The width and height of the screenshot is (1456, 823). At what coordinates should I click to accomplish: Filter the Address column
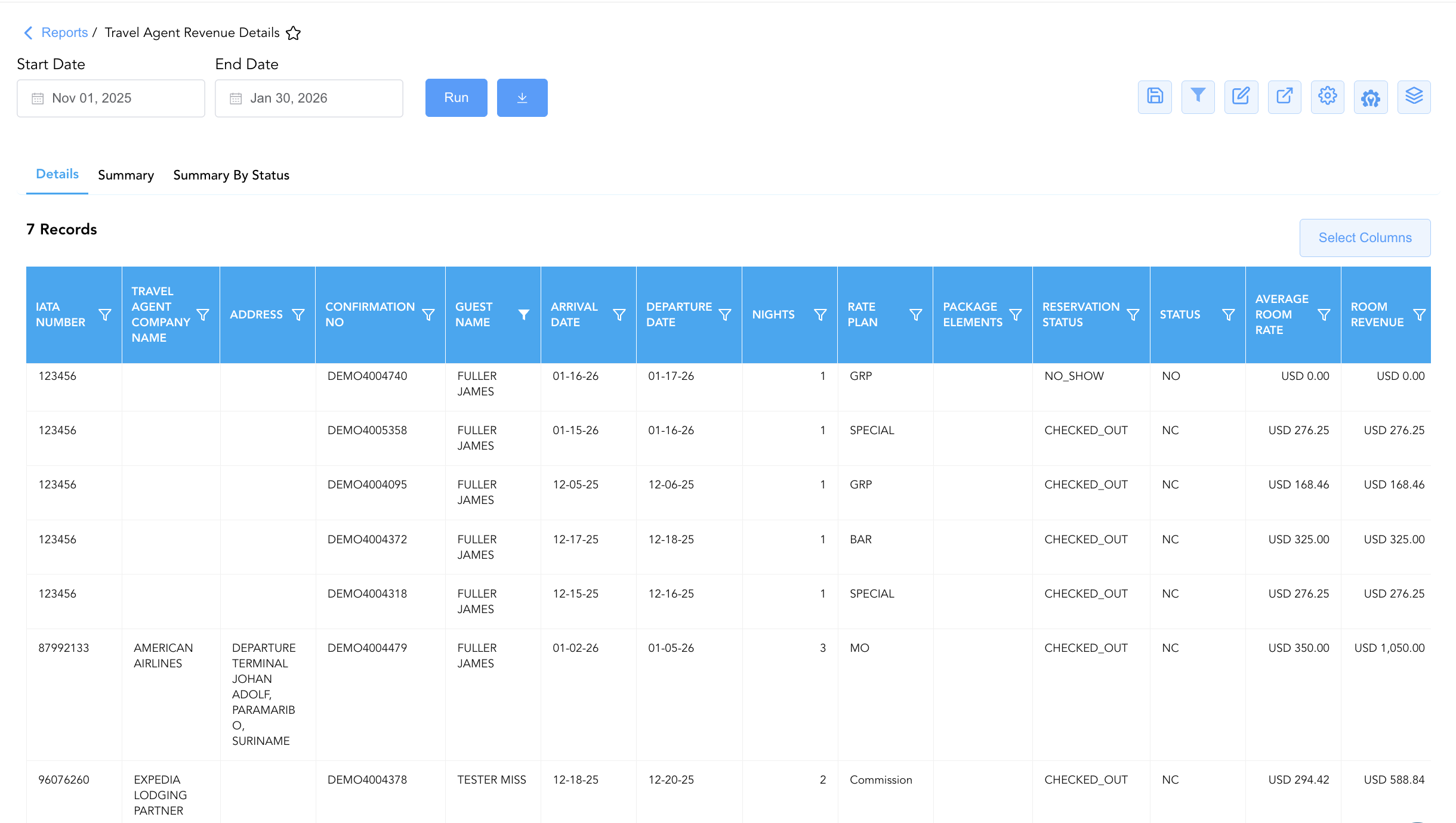(298, 314)
